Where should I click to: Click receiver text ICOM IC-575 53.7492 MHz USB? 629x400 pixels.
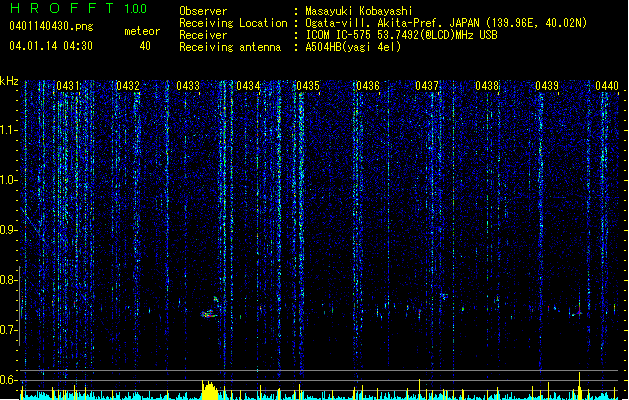[401, 35]
